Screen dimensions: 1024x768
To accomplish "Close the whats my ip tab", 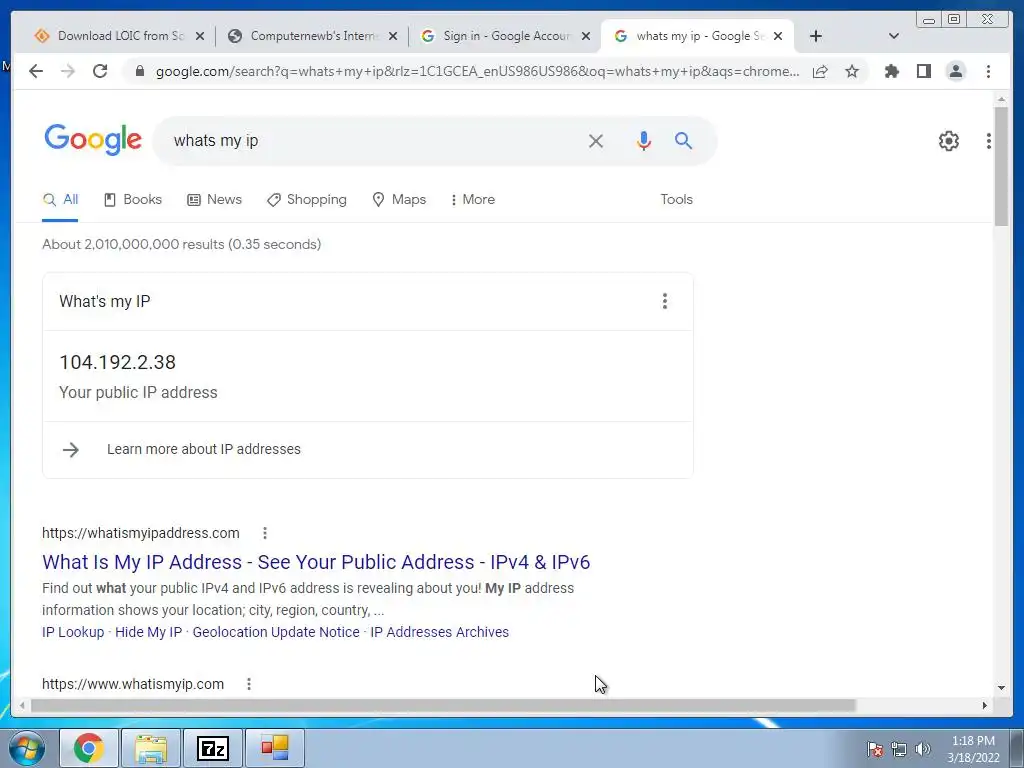I will [x=778, y=36].
